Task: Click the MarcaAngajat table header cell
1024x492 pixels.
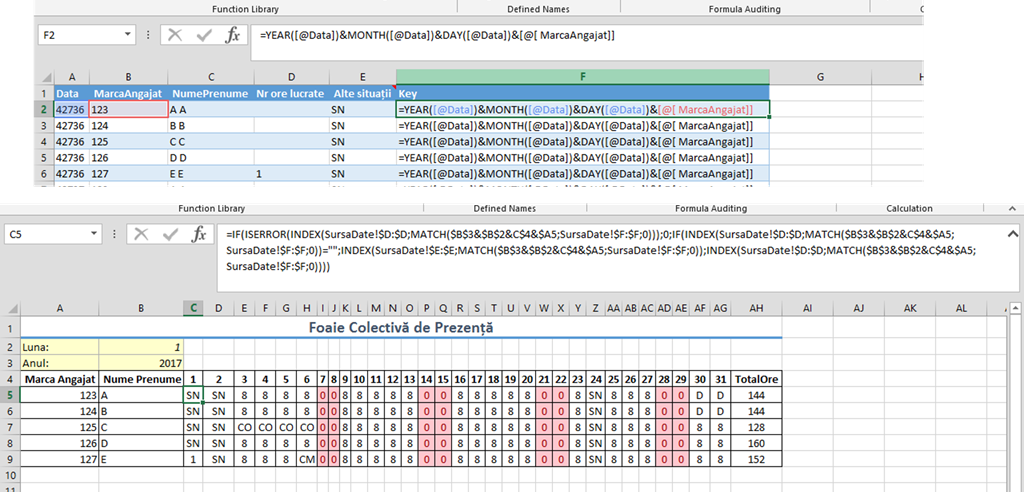Action: (127, 93)
